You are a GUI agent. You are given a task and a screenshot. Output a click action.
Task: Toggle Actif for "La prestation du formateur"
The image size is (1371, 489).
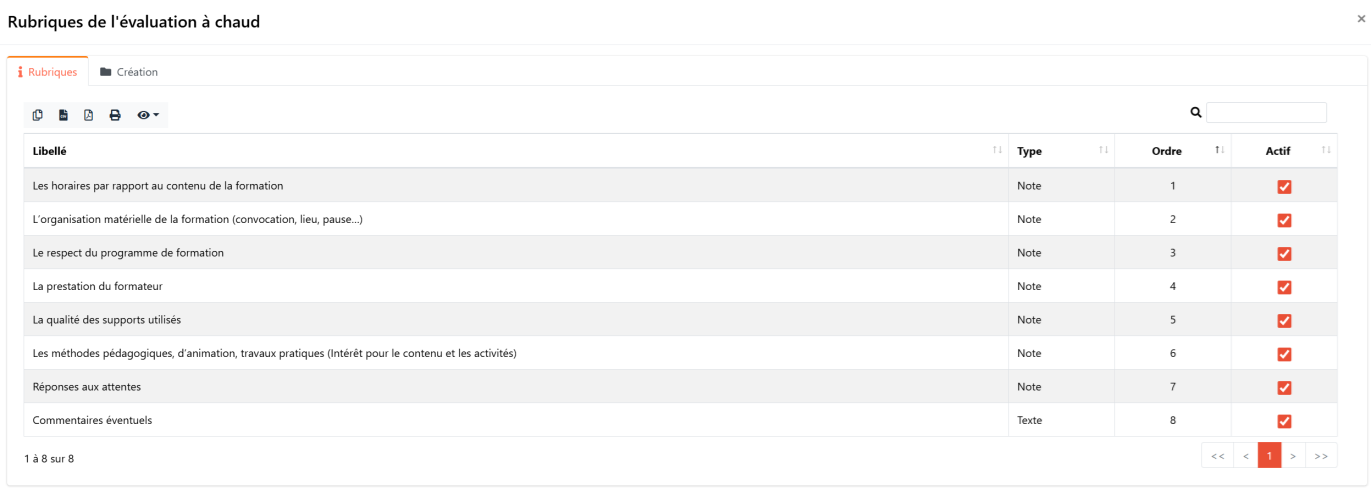[x=1284, y=287]
